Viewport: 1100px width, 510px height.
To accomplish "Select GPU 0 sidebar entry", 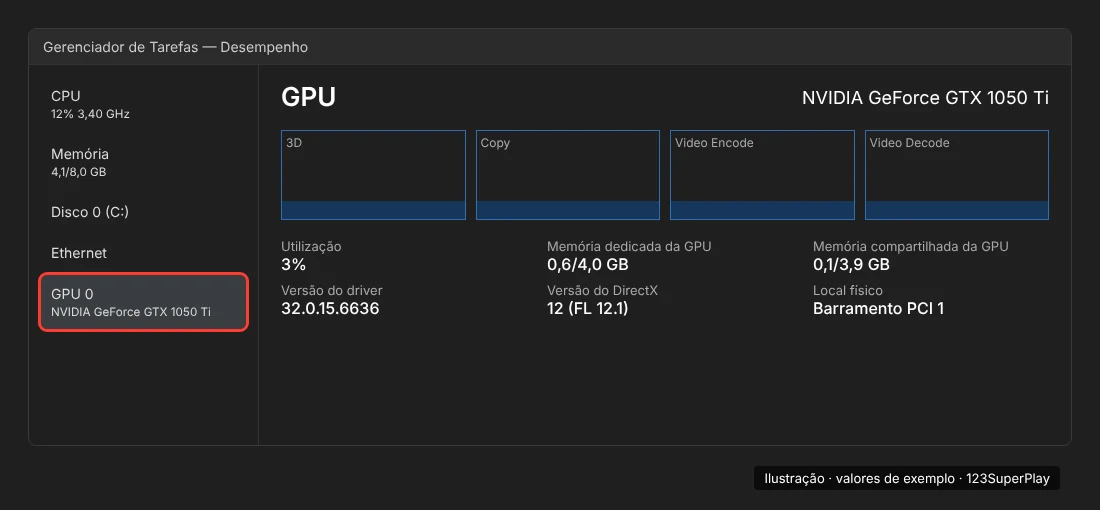I will (x=143, y=302).
